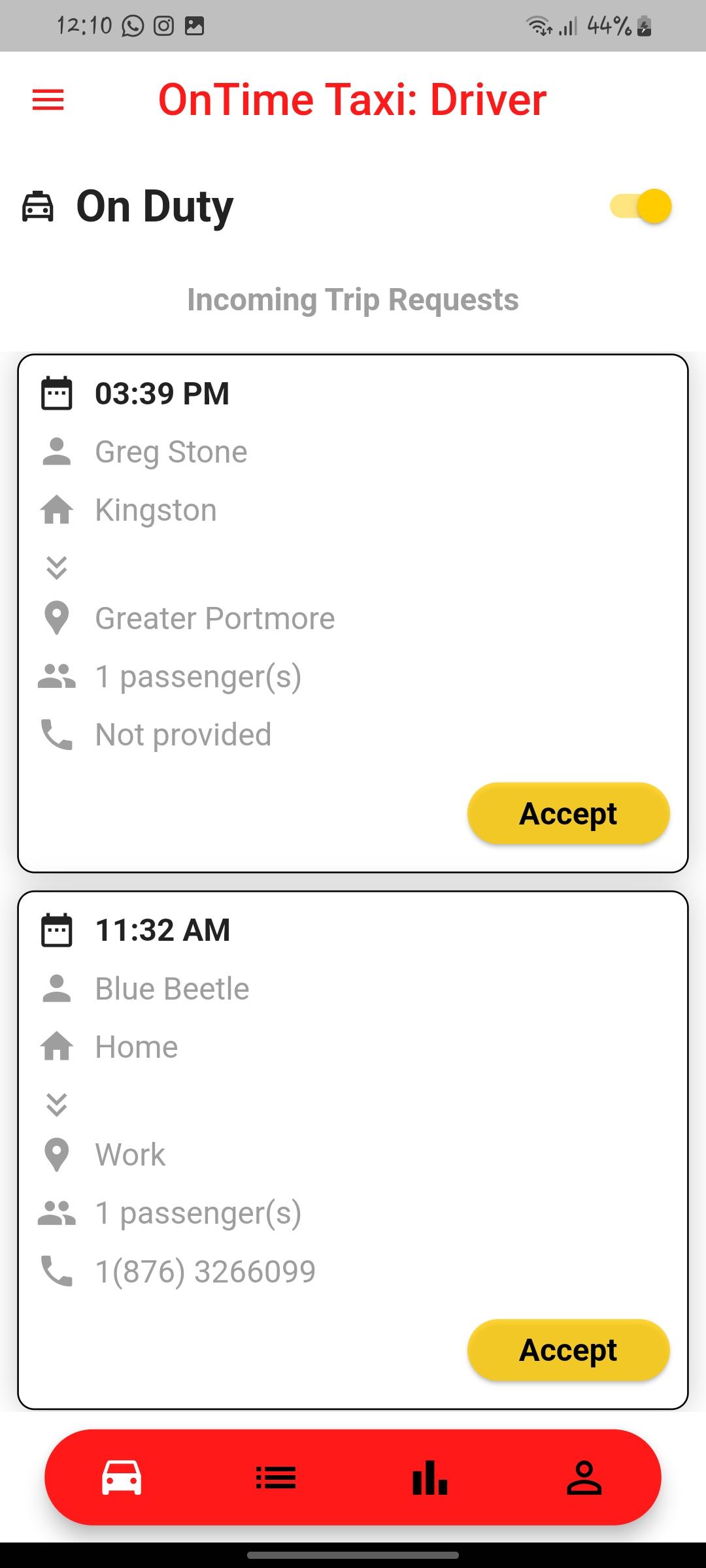Tap the calendar icon next to 03:39 PM

[57, 393]
